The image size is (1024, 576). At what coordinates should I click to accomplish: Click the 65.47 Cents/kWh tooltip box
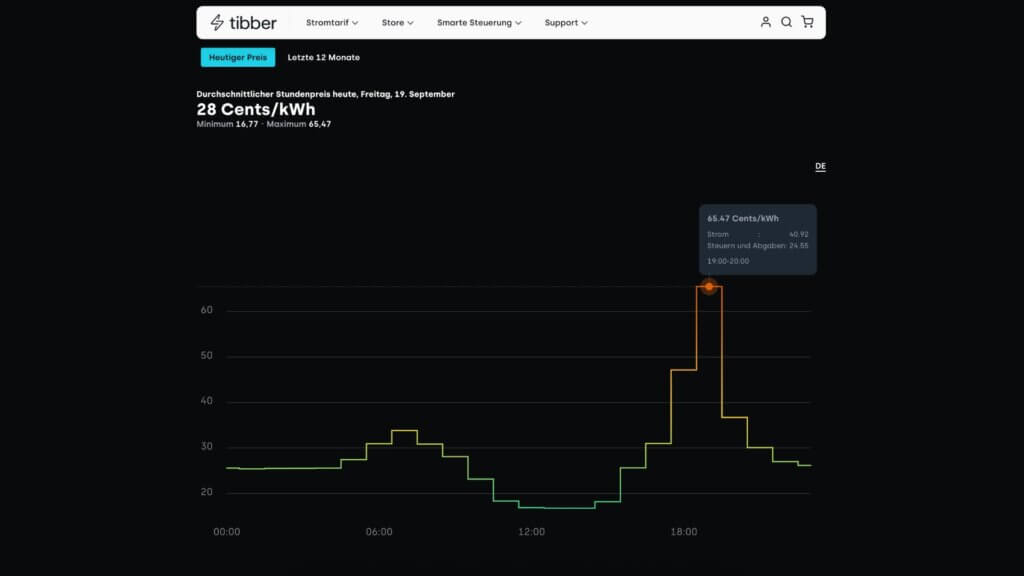[x=757, y=239]
